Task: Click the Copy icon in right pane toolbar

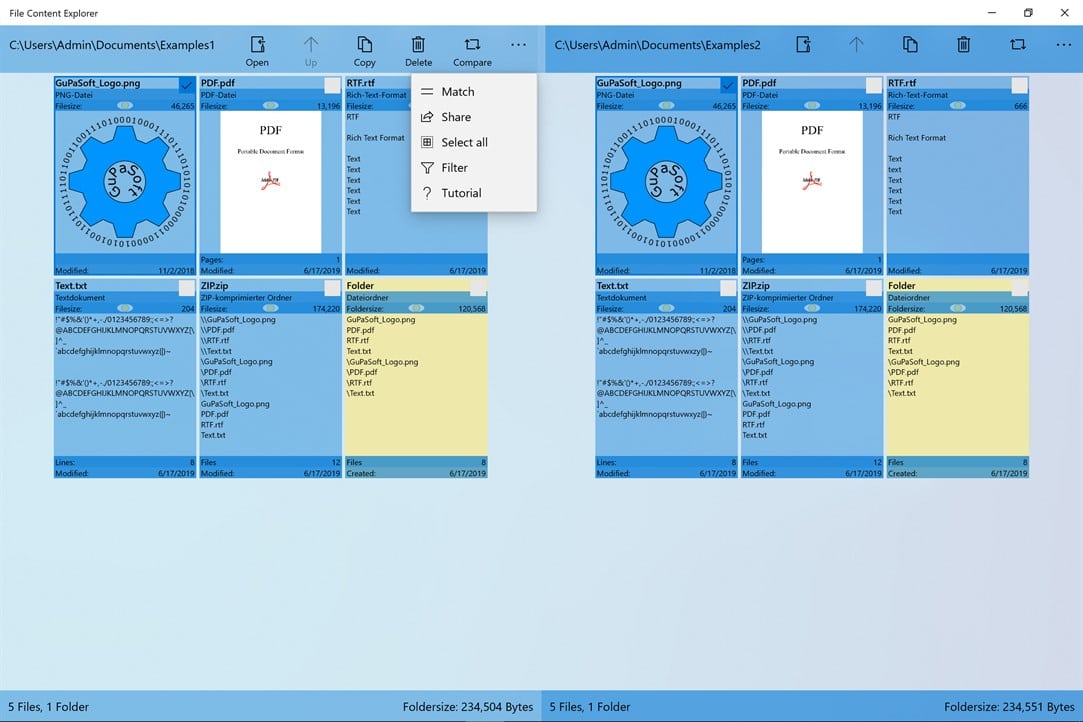Action: tap(910, 45)
